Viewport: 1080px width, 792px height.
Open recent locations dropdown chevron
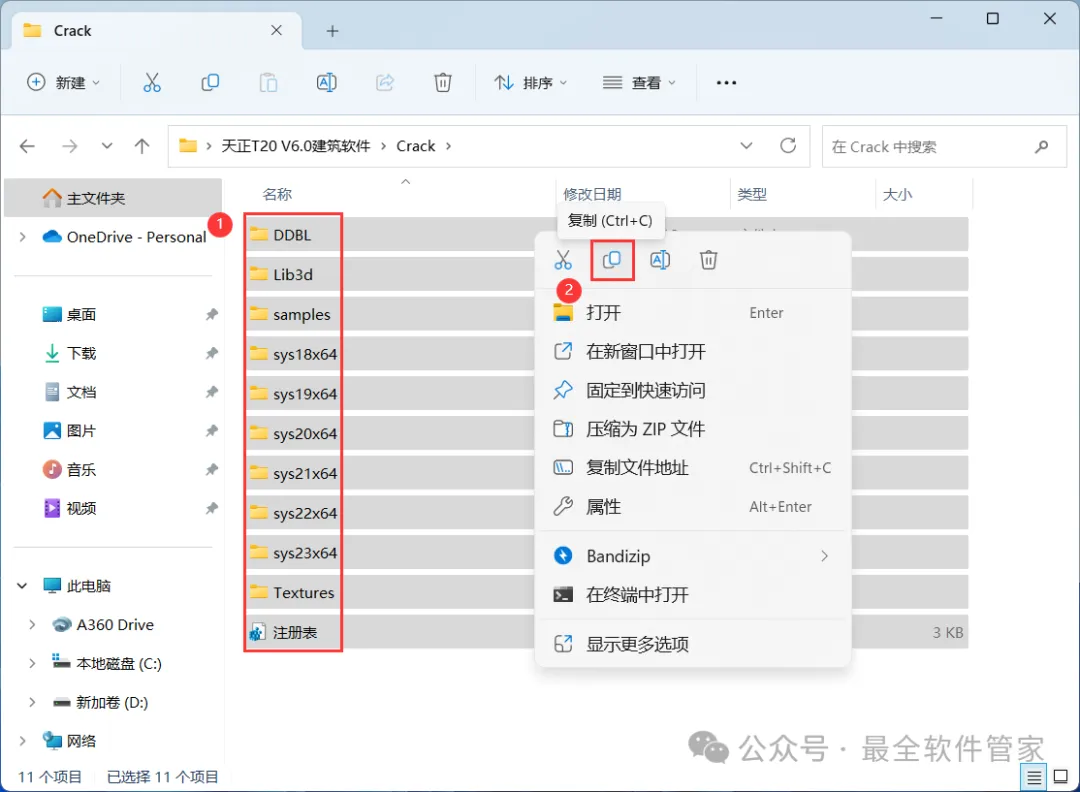point(107,146)
